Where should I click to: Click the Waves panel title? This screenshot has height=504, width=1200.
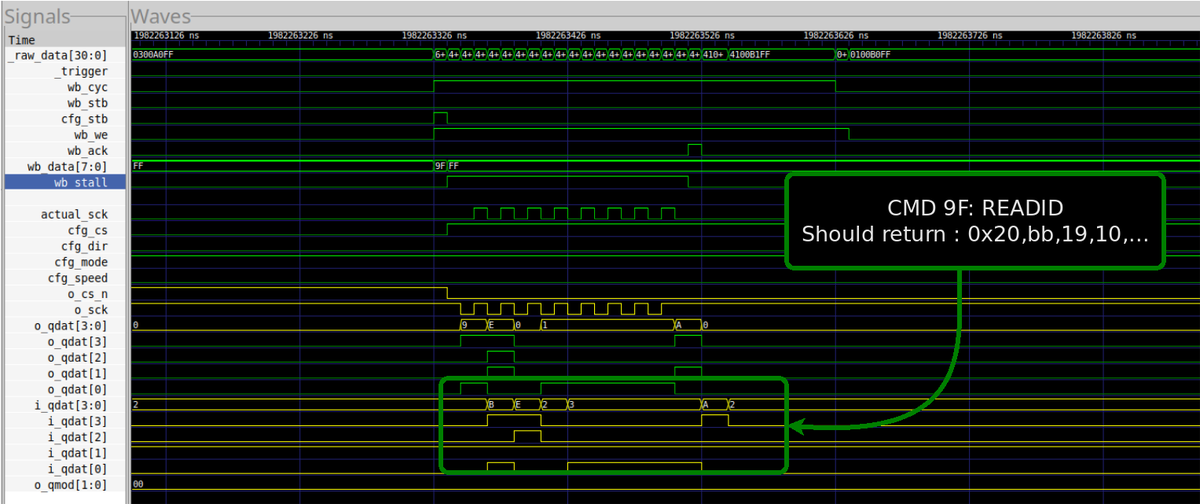pos(163,17)
